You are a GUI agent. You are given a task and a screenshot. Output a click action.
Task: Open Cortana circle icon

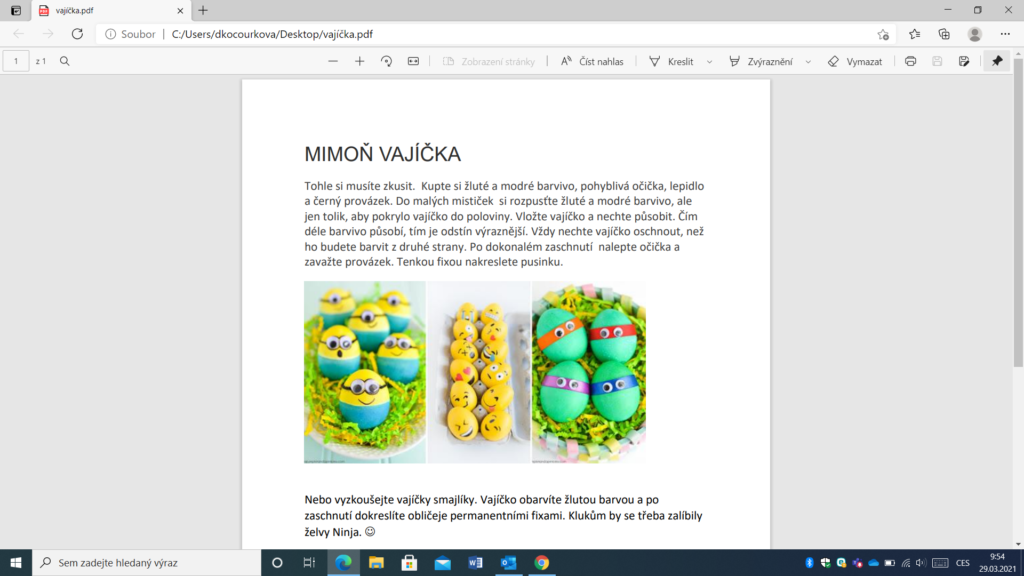click(277, 562)
